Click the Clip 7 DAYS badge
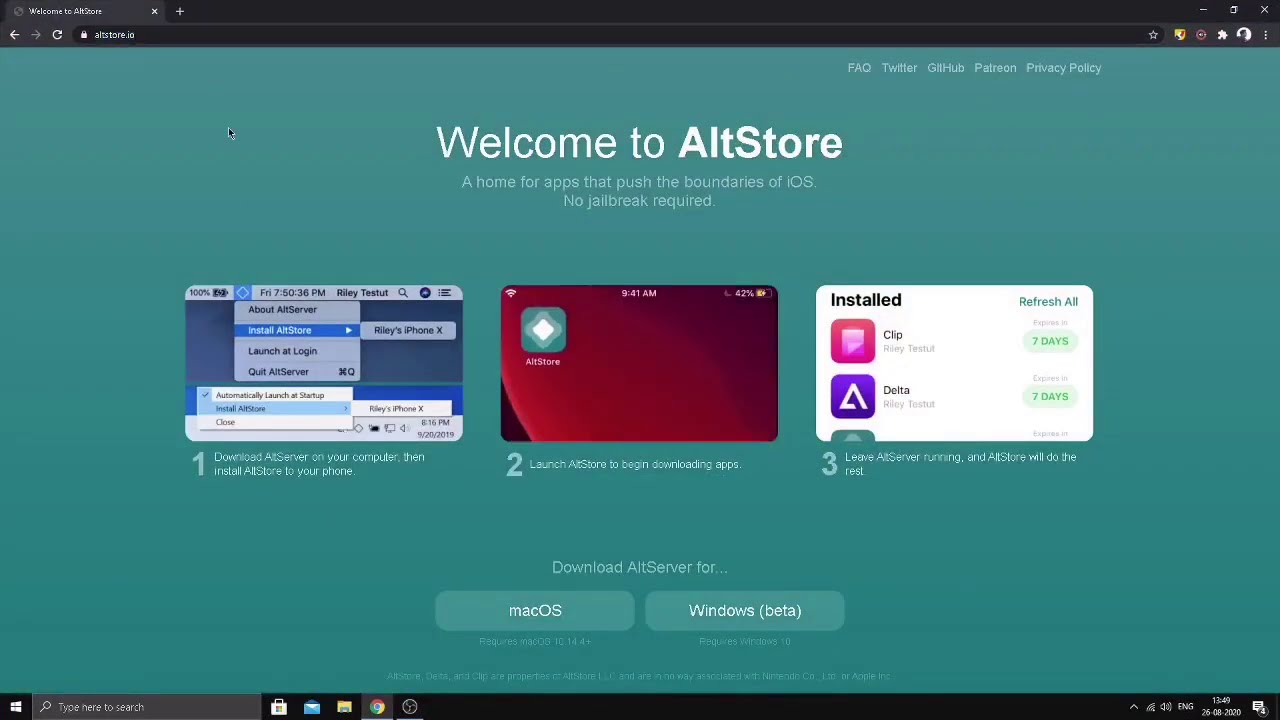 [1050, 341]
